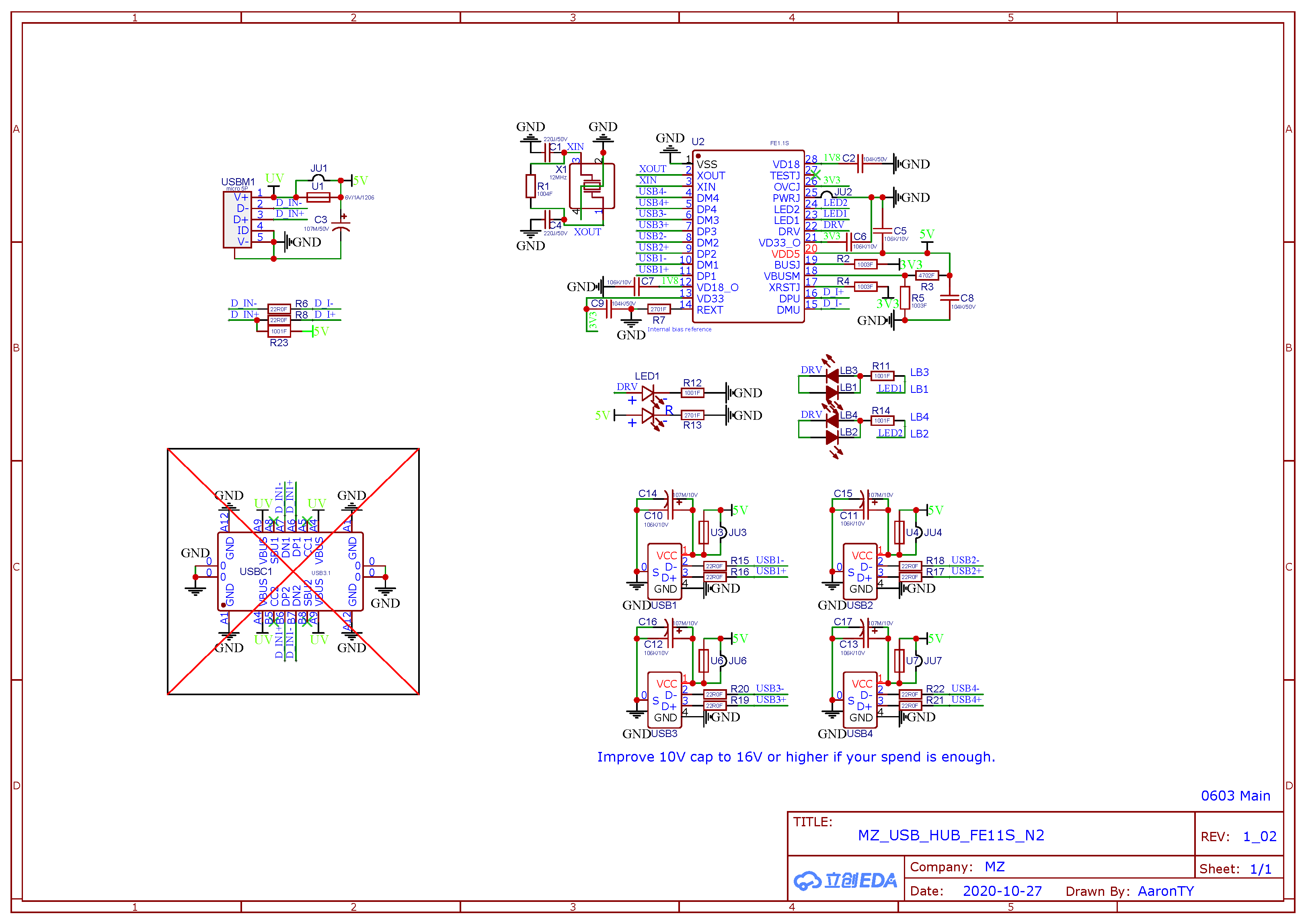Click the 'Improve 10V cap to 16V' note

tap(796, 757)
